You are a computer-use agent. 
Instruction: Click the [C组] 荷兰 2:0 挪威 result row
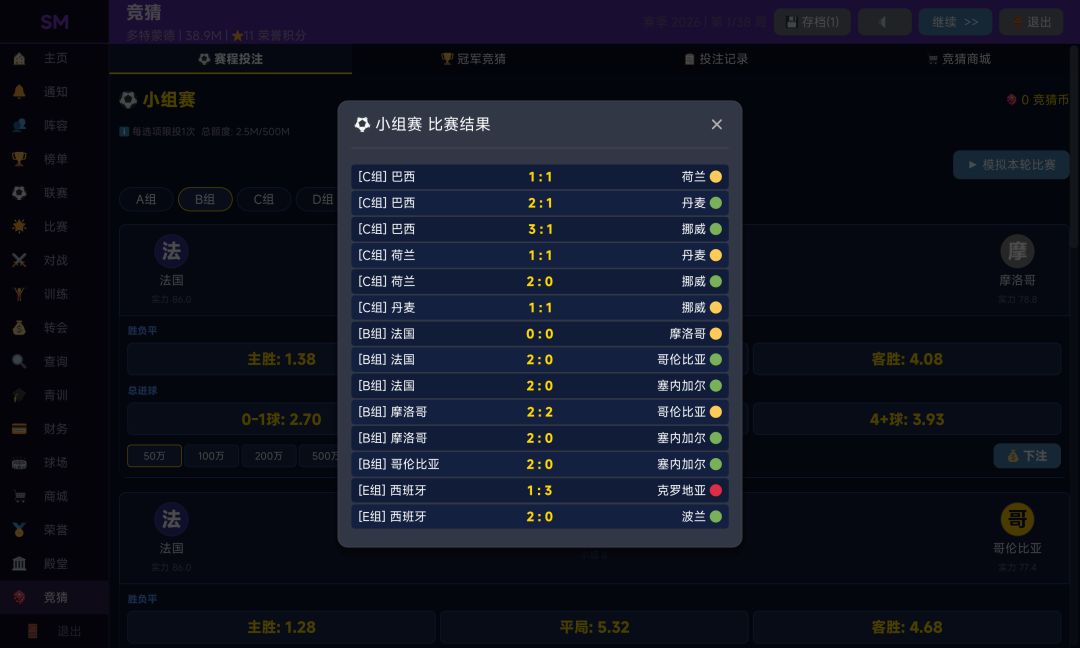(540, 282)
